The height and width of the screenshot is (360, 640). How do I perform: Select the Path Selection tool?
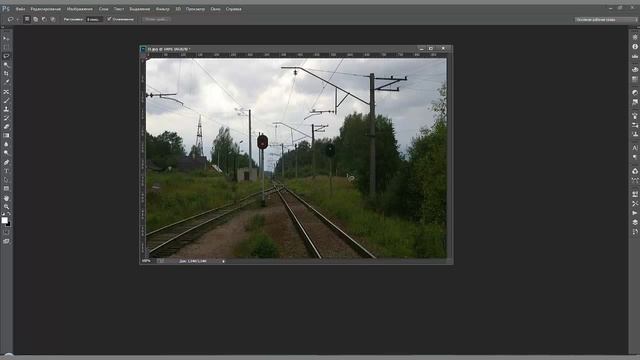pyautogui.click(x=6, y=180)
